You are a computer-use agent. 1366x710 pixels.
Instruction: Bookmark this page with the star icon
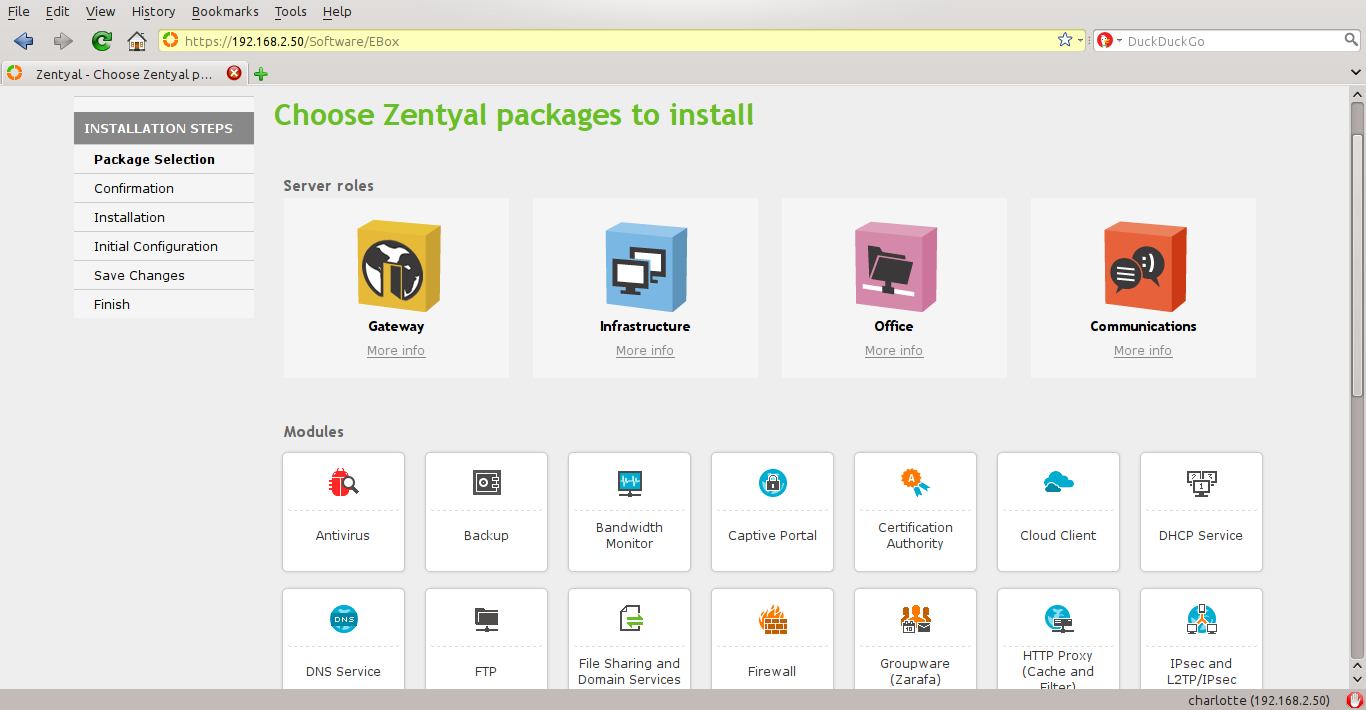[x=1064, y=40]
